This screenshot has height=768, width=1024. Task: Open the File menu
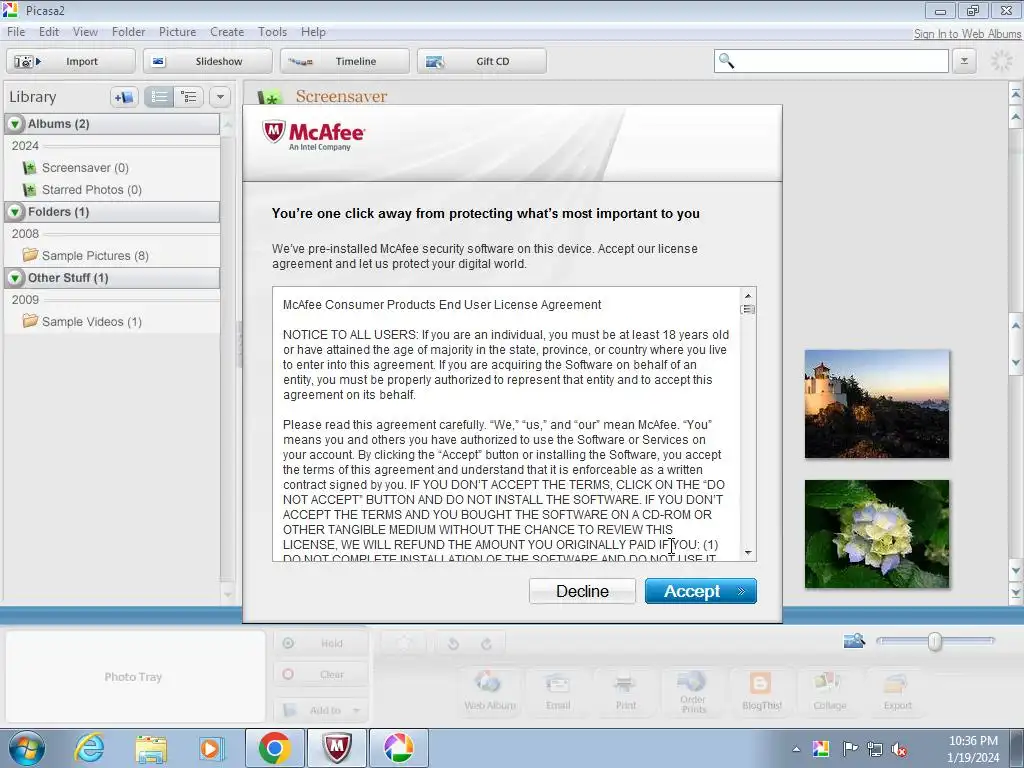[x=16, y=32]
